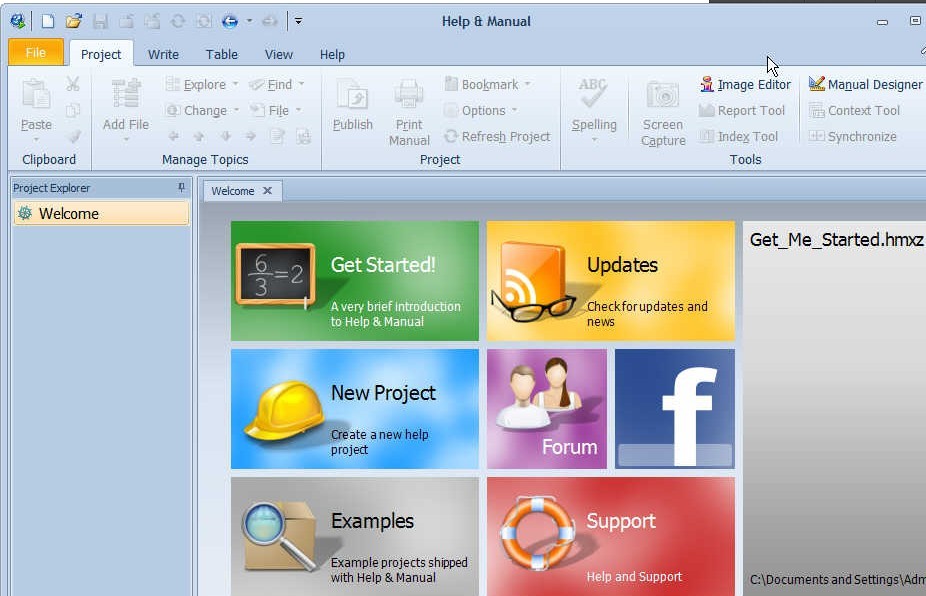Click the Publish icon
Image resolution: width=926 pixels, height=596 pixels.
(353, 96)
